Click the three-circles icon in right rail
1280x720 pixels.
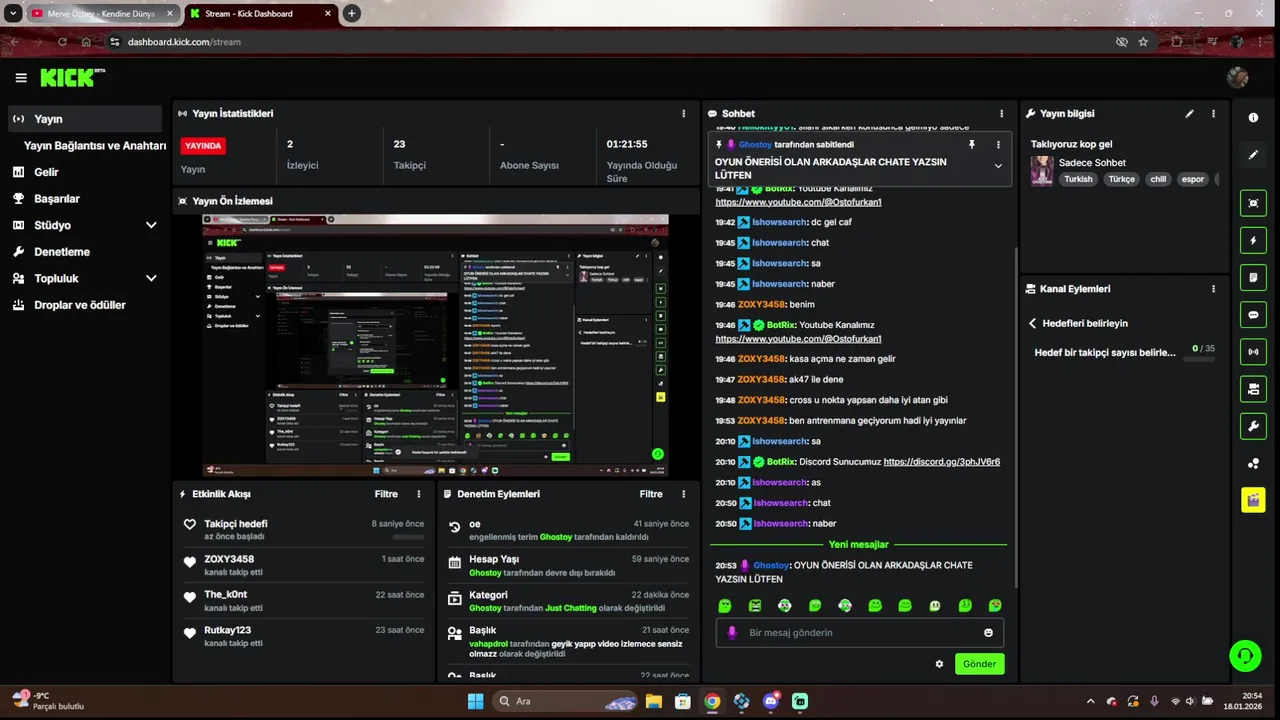pyautogui.click(x=1253, y=463)
